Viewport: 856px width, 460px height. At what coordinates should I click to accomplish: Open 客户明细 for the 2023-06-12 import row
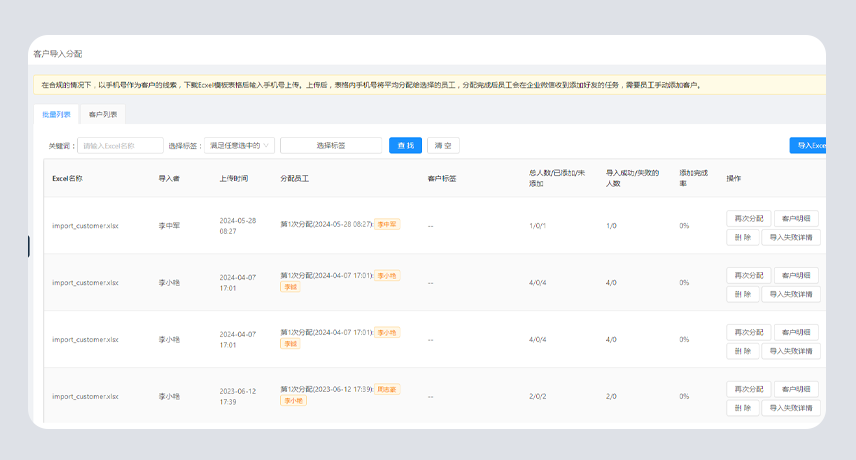[796, 389]
